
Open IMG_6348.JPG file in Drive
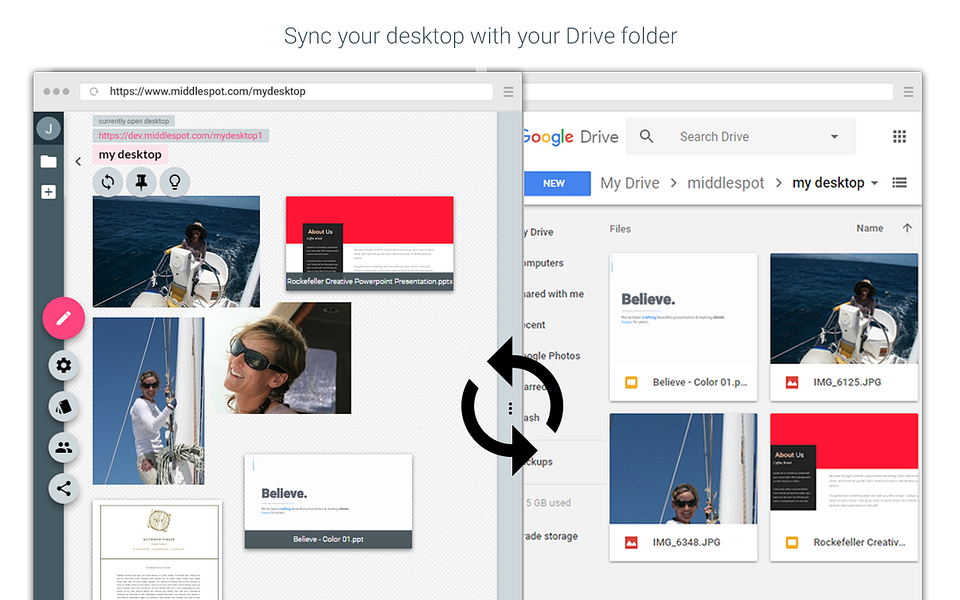pos(683,487)
